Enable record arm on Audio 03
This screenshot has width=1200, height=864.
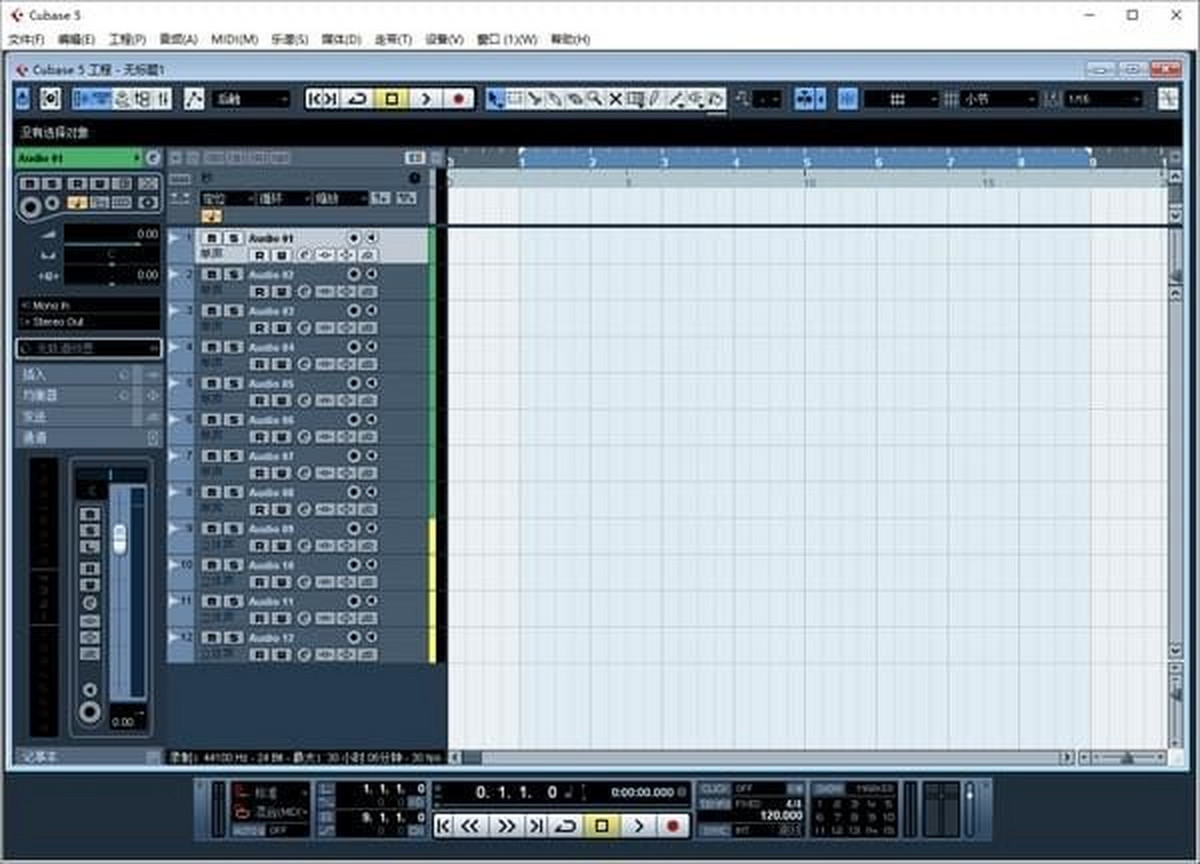point(260,325)
